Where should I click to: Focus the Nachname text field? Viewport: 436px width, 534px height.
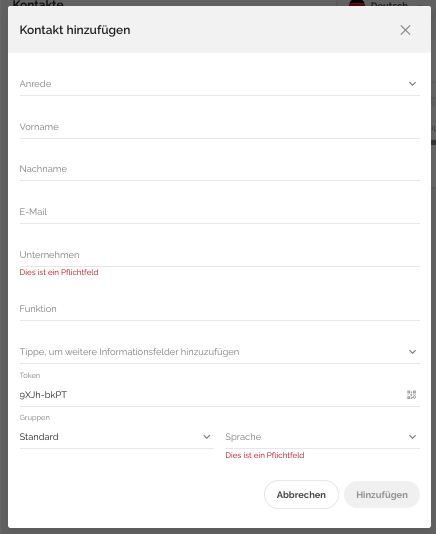[220, 169]
